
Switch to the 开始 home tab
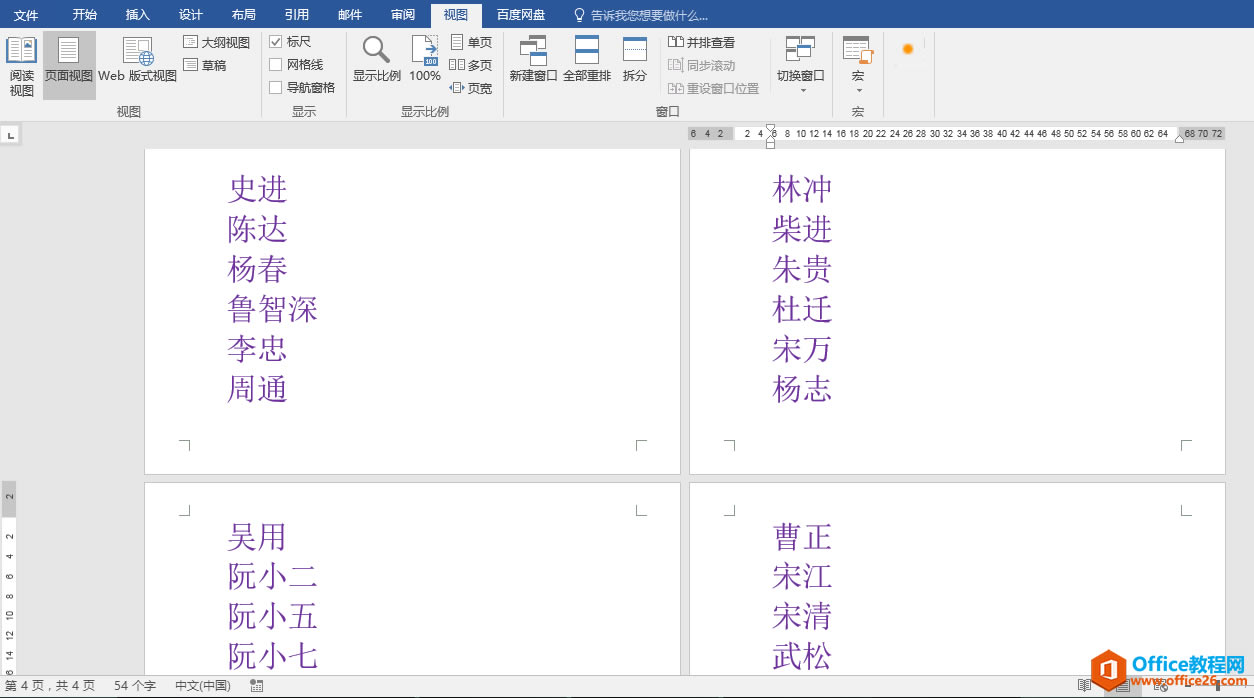click(85, 15)
